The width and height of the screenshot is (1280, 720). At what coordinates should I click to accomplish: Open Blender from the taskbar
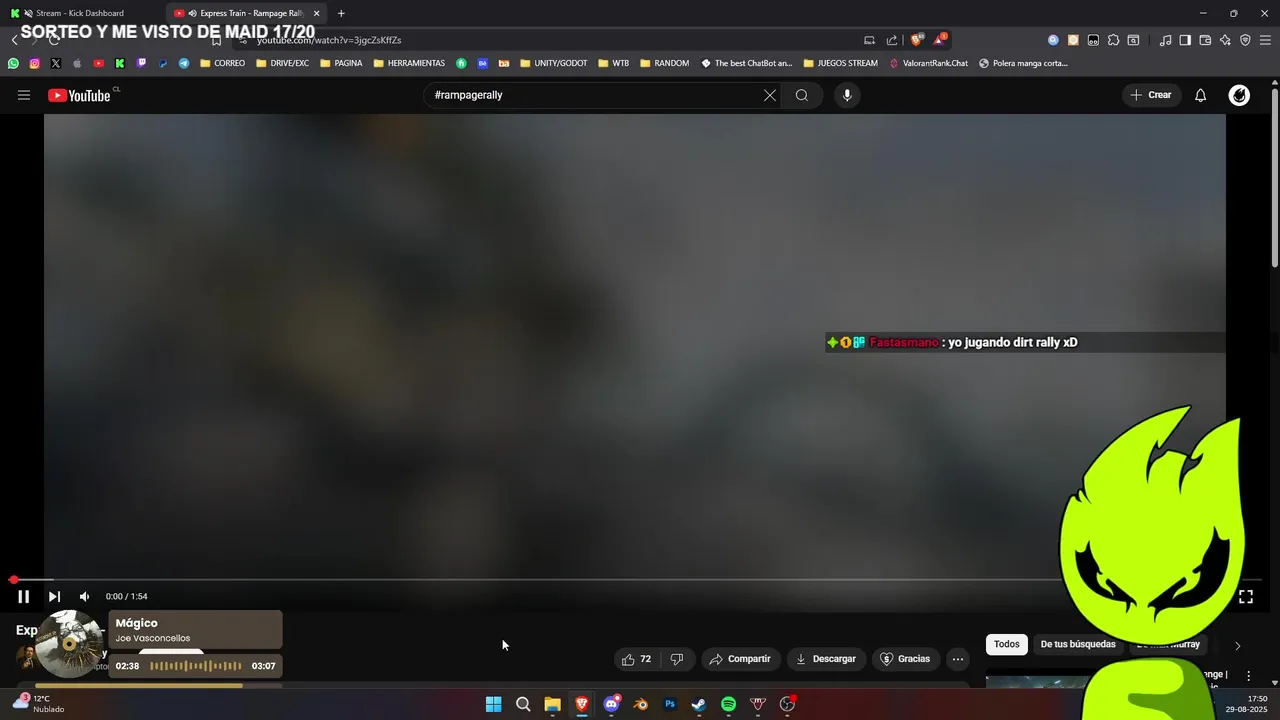[641, 704]
